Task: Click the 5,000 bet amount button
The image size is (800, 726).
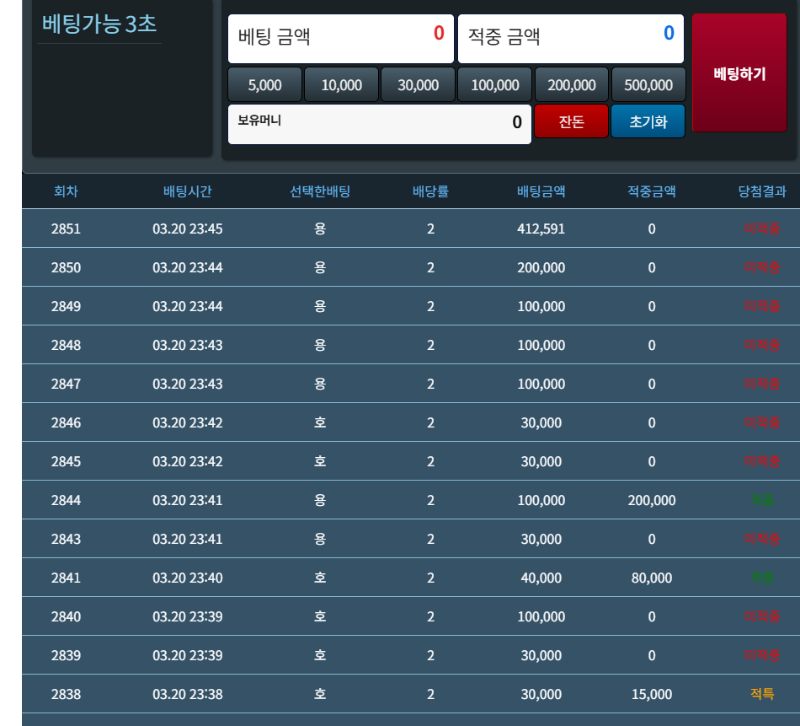Action: (x=265, y=85)
